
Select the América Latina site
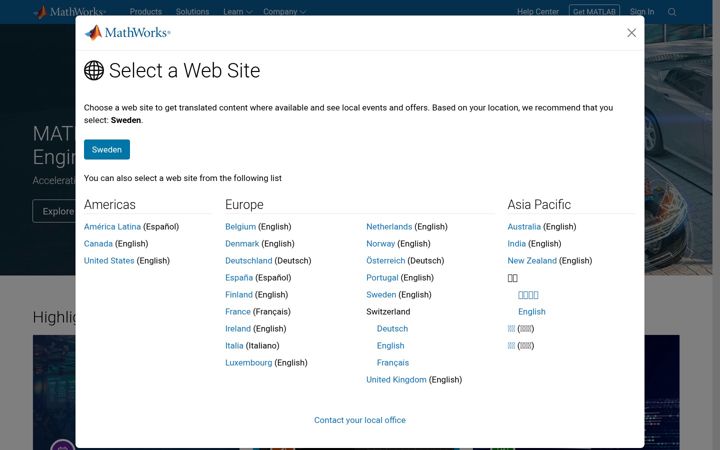click(112, 227)
